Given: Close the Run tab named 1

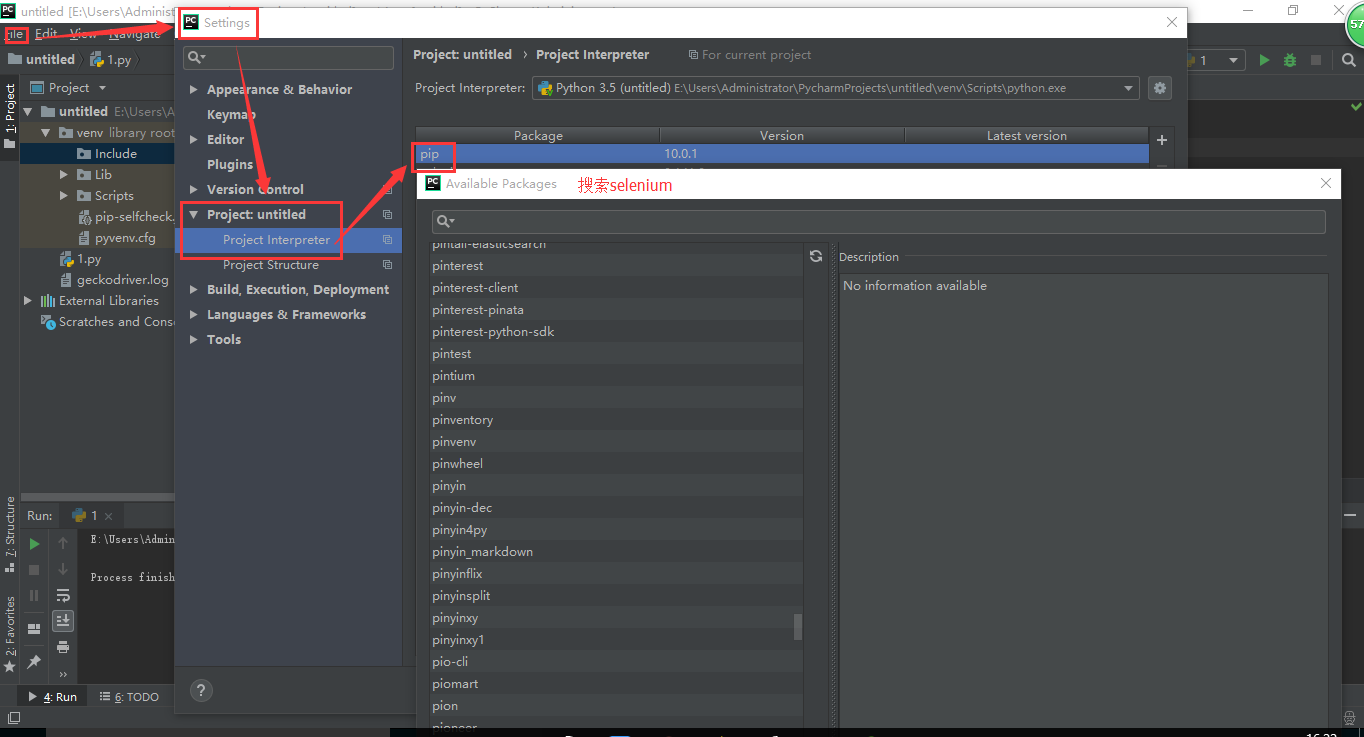Looking at the screenshot, I should point(109,516).
